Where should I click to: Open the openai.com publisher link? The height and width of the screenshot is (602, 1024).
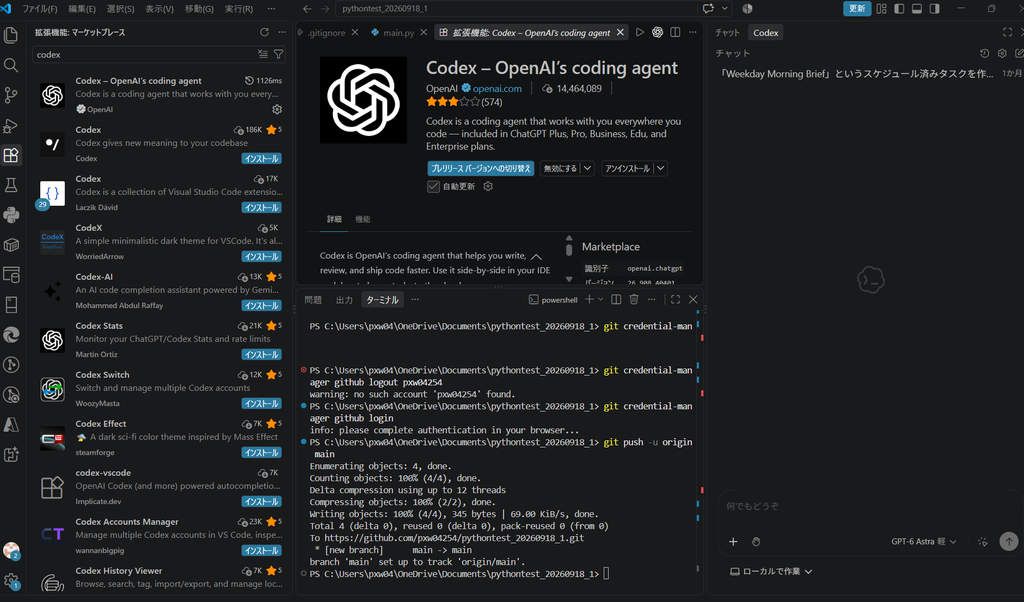tap(497, 88)
